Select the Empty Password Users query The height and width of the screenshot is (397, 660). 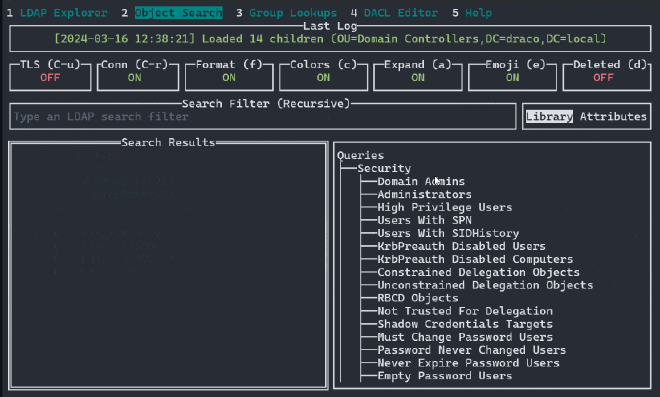(x=444, y=376)
